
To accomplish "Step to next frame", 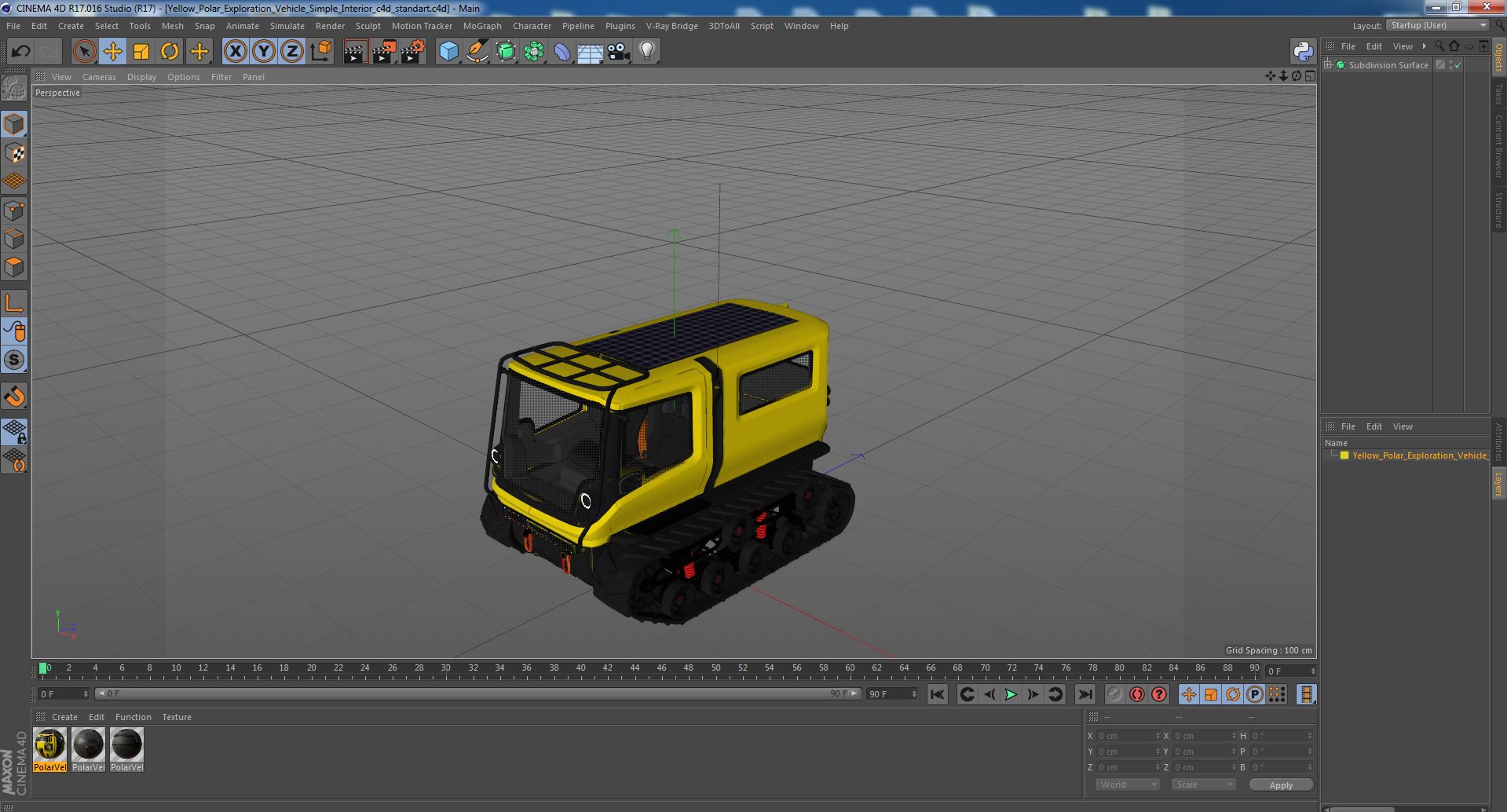I will point(1033,694).
